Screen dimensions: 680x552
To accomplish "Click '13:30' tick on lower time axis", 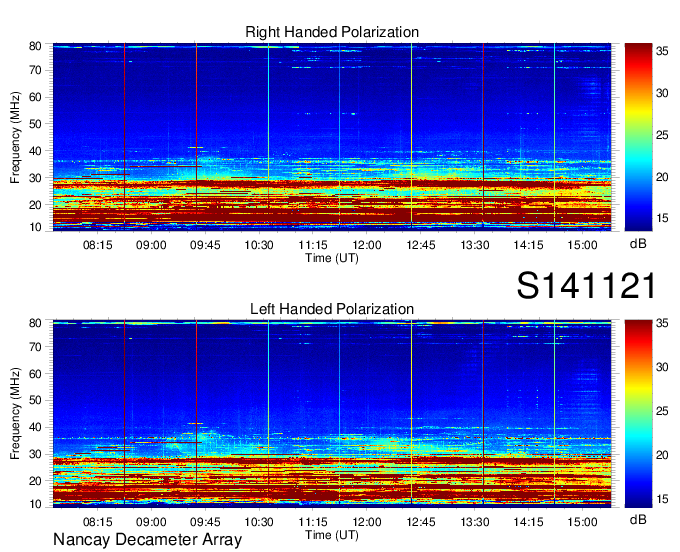I will [x=474, y=522].
